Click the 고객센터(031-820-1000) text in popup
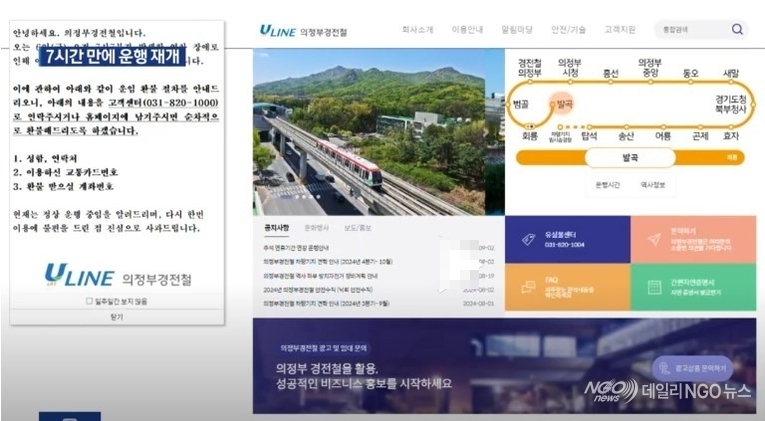 tap(163, 102)
